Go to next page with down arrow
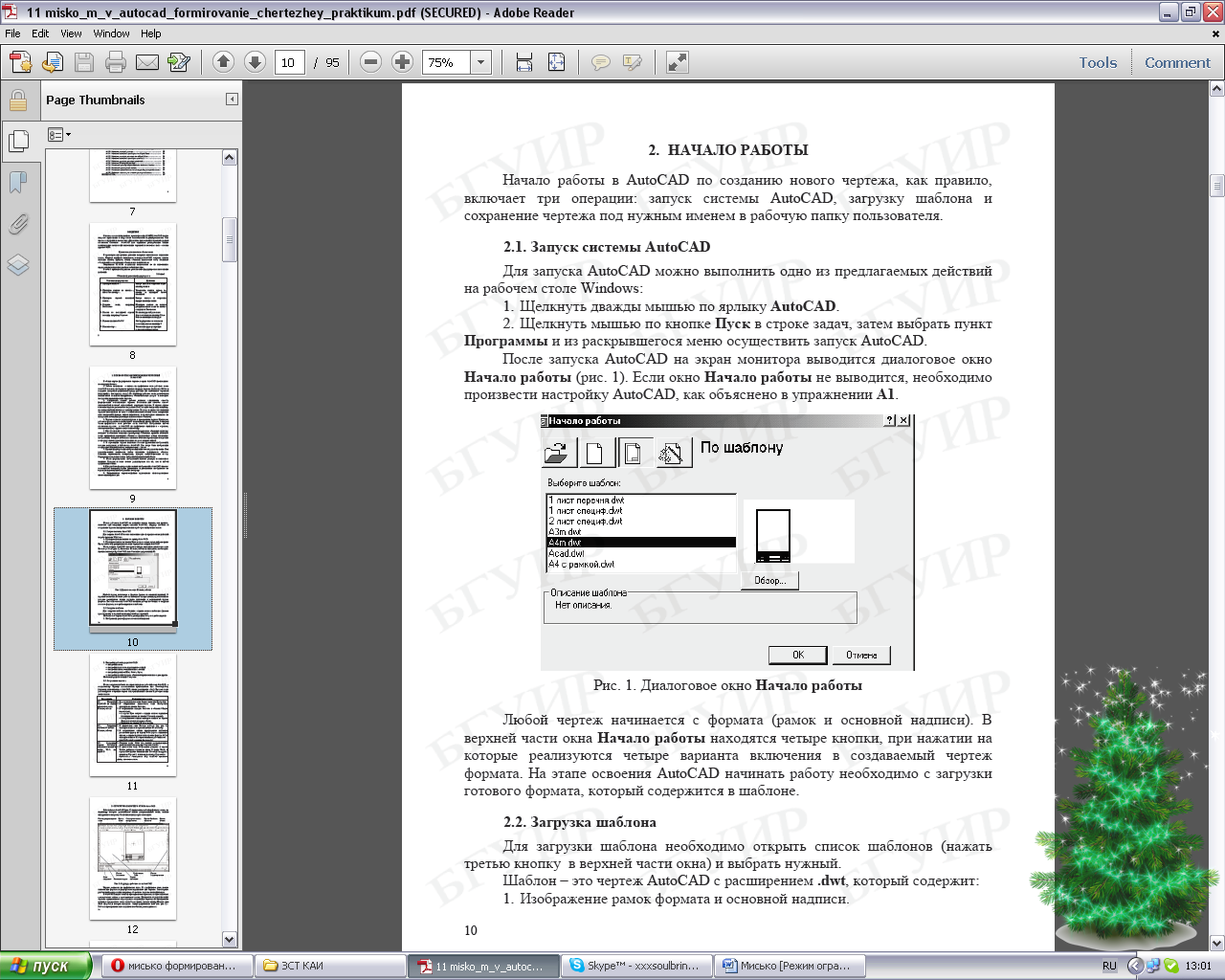 coord(255,62)
